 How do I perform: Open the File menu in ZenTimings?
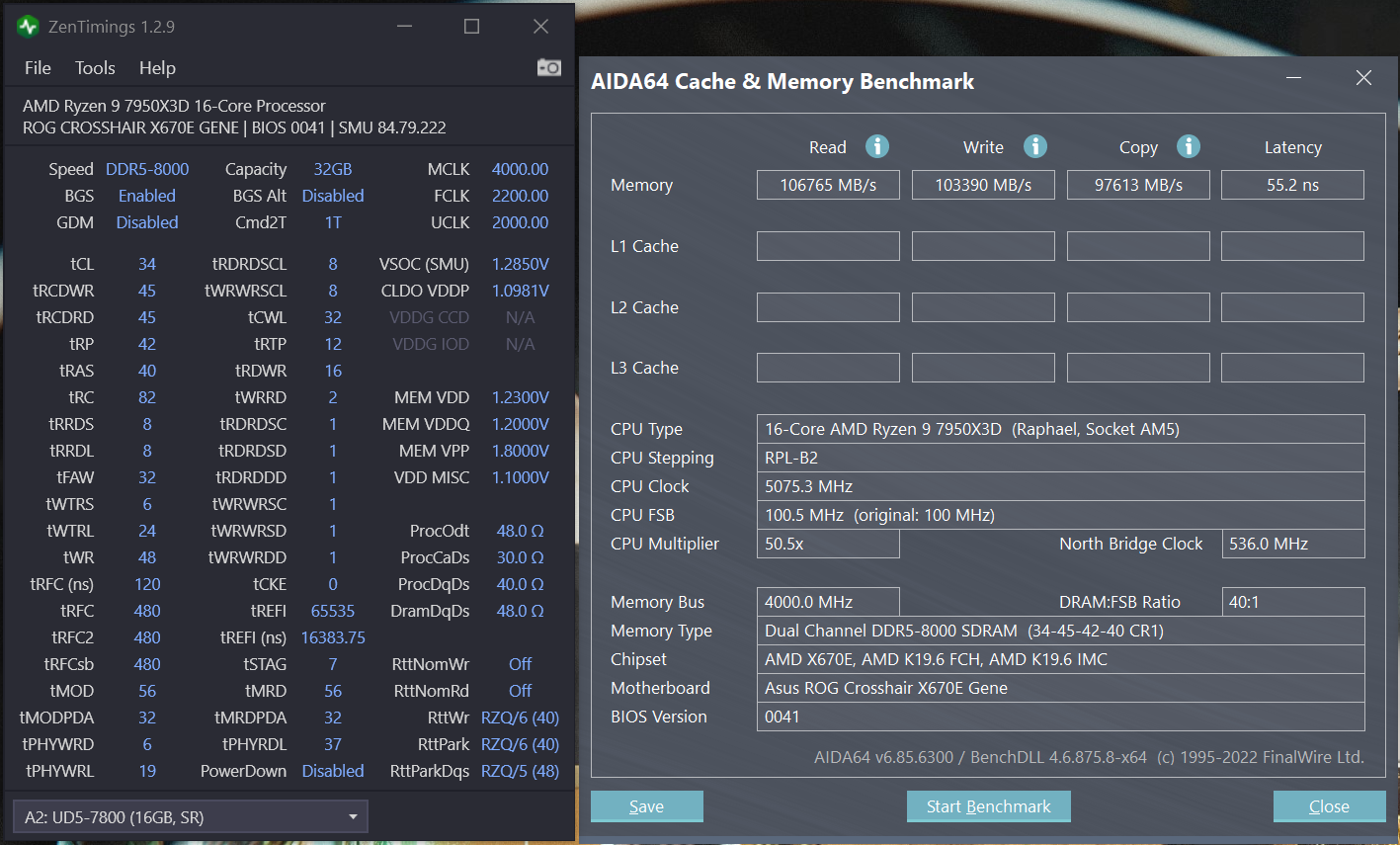38,68
